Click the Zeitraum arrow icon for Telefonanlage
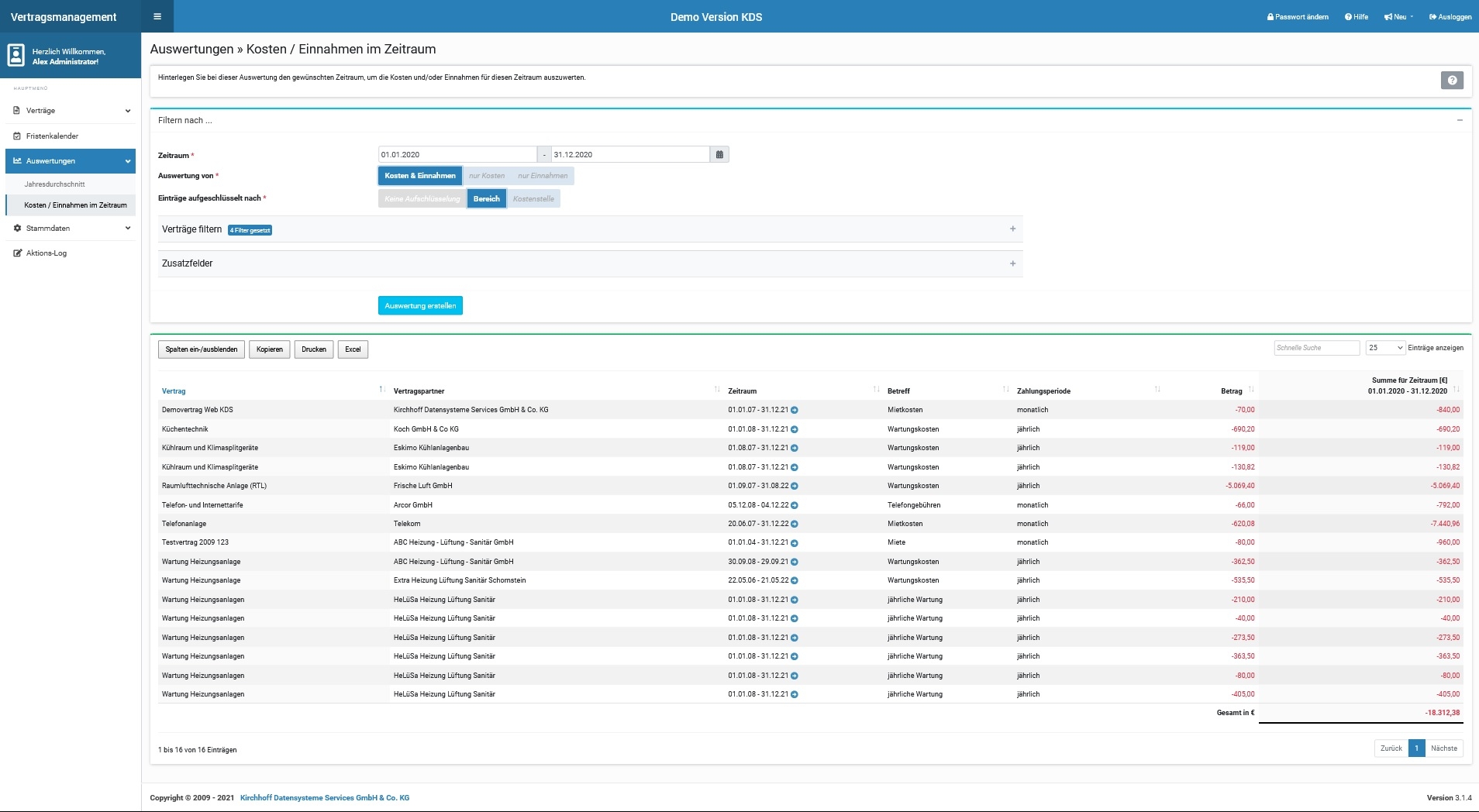This screenshot has width=1479, height=812. pos(795,524)
